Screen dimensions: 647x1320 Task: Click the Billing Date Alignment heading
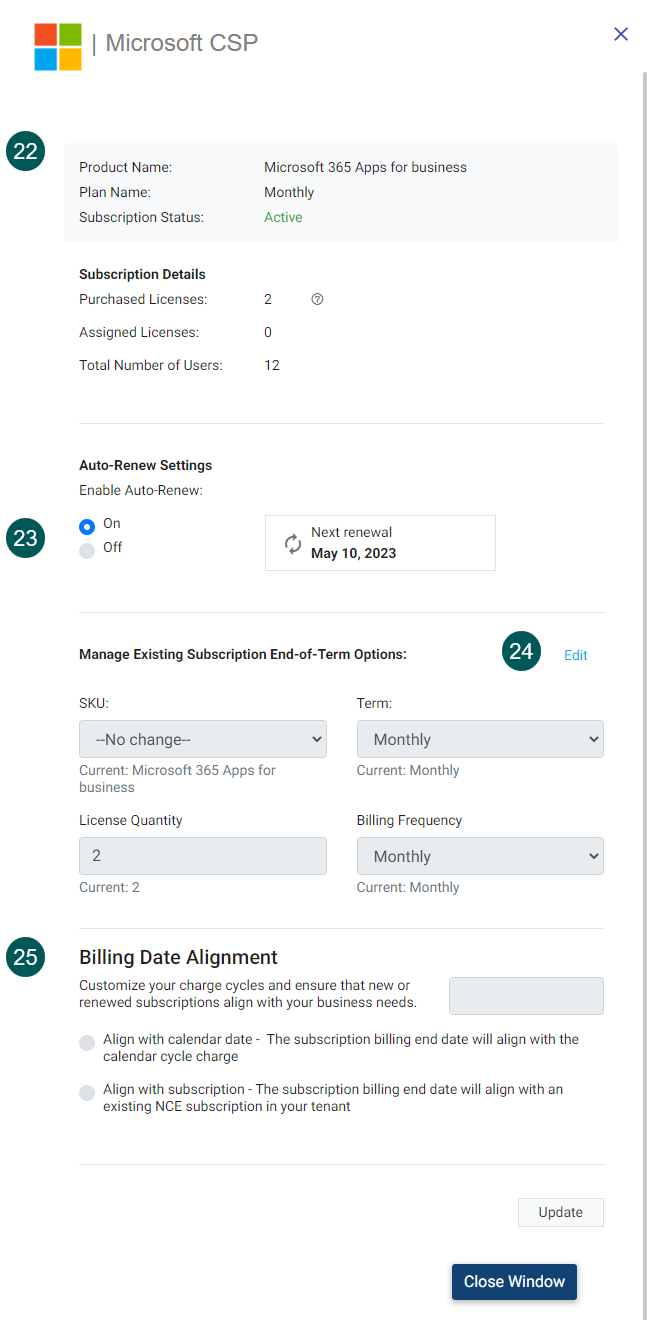(178, 957)
